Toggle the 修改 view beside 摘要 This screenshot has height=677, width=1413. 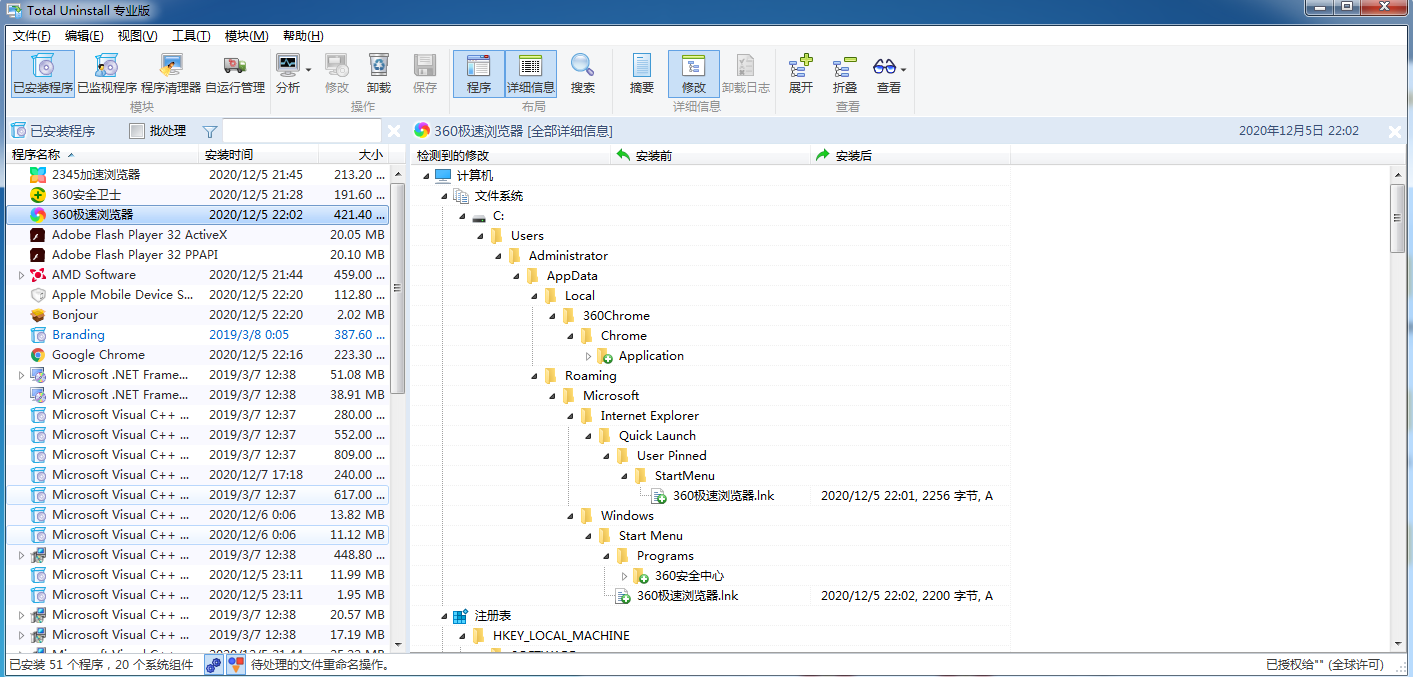point(694,74)
